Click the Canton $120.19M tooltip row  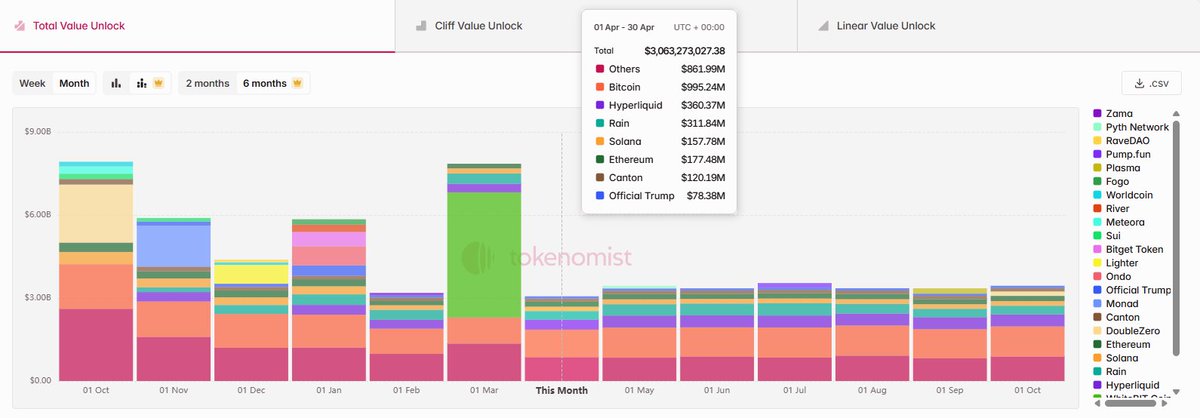coord(659,177)
